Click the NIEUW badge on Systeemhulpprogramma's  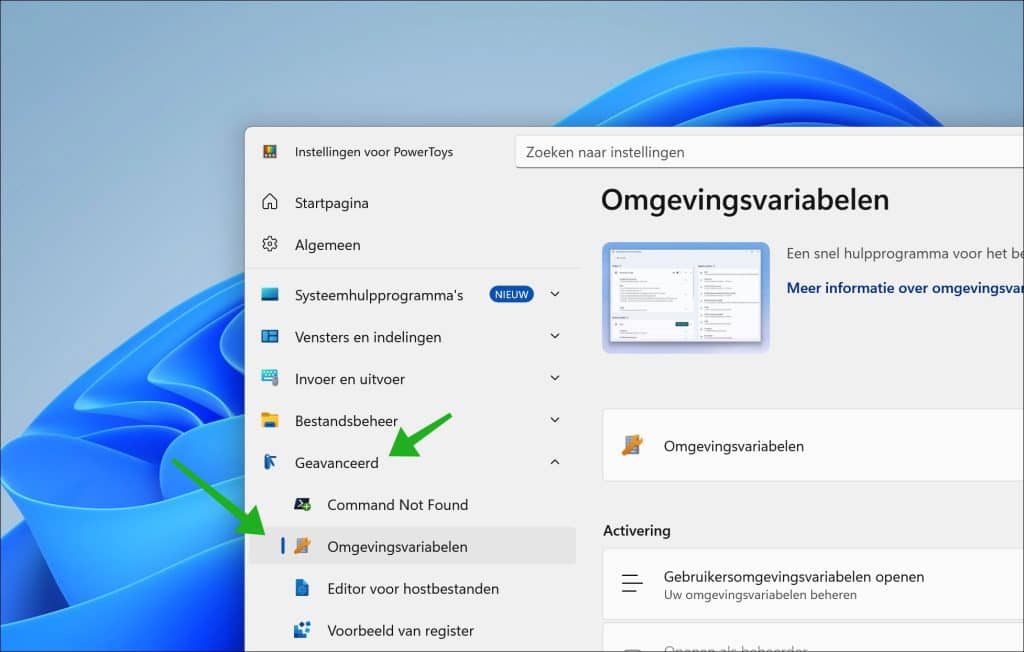[511, 295]
